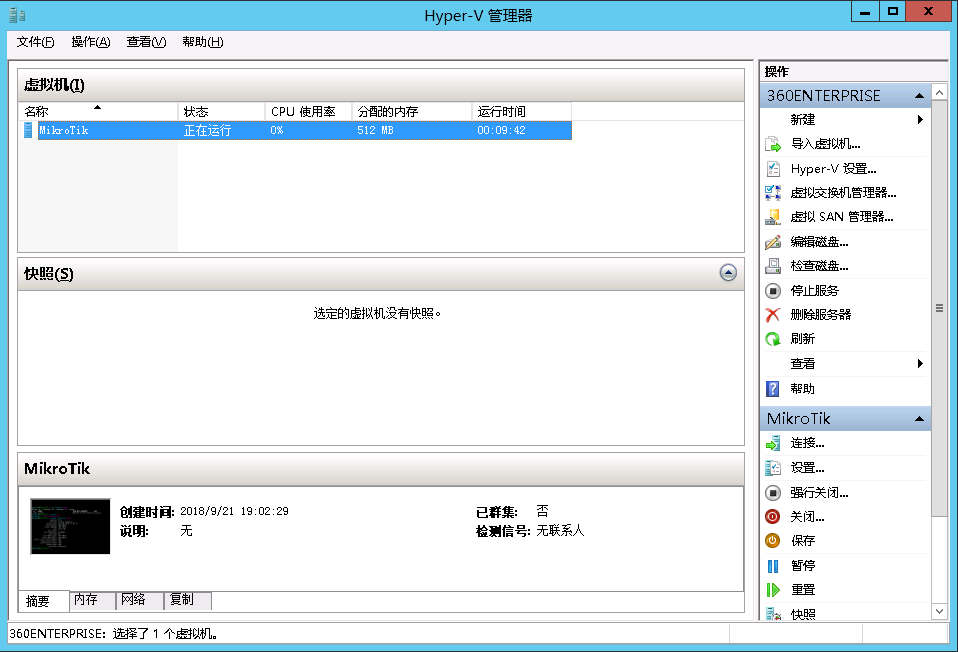Image resolution: width=958 pixels, height=652 pixels.
Task: Click the MikroTik console thumbnail preview
Action: coord(70,526)
